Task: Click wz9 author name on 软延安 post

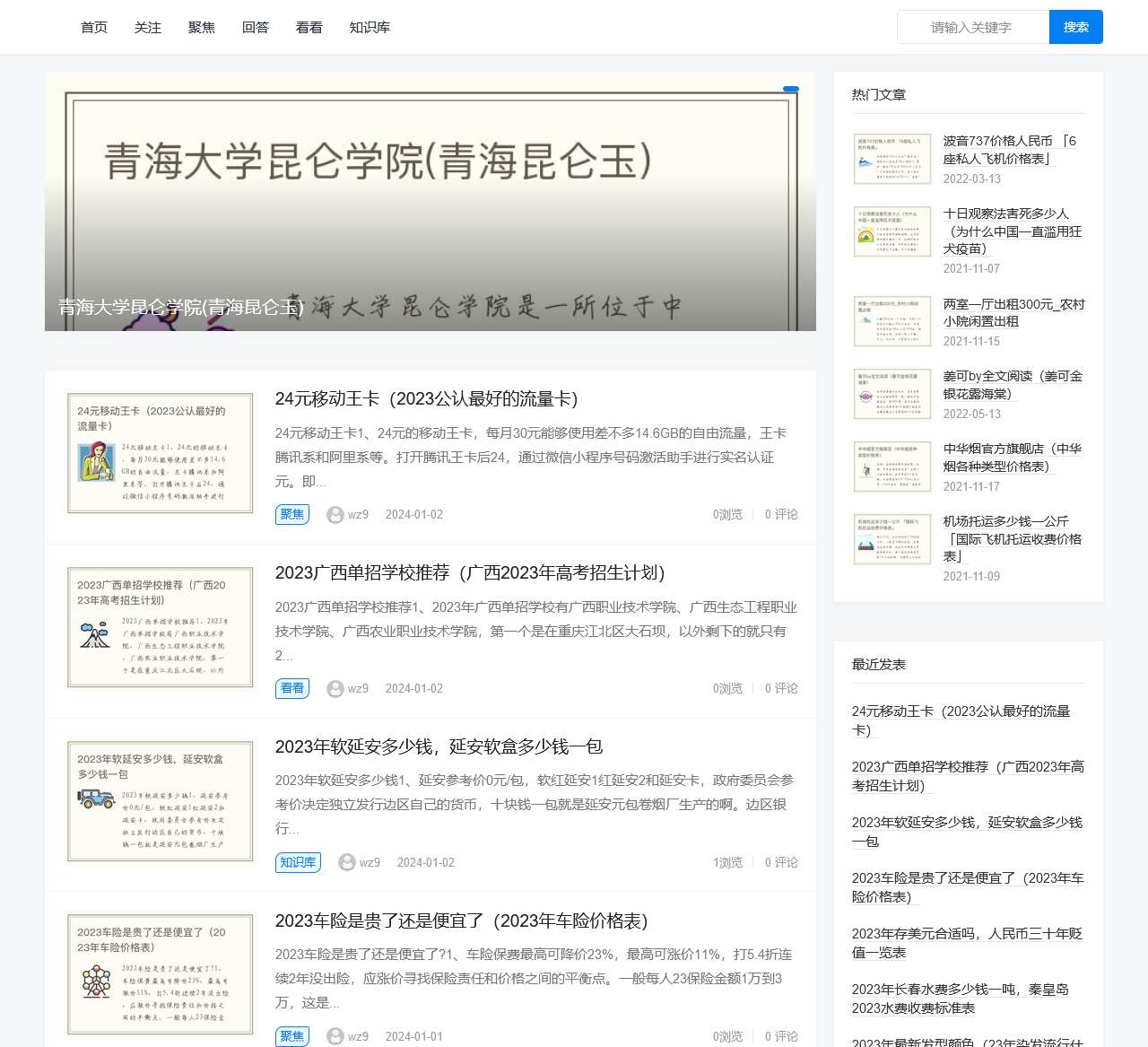Action: point(370,862)
